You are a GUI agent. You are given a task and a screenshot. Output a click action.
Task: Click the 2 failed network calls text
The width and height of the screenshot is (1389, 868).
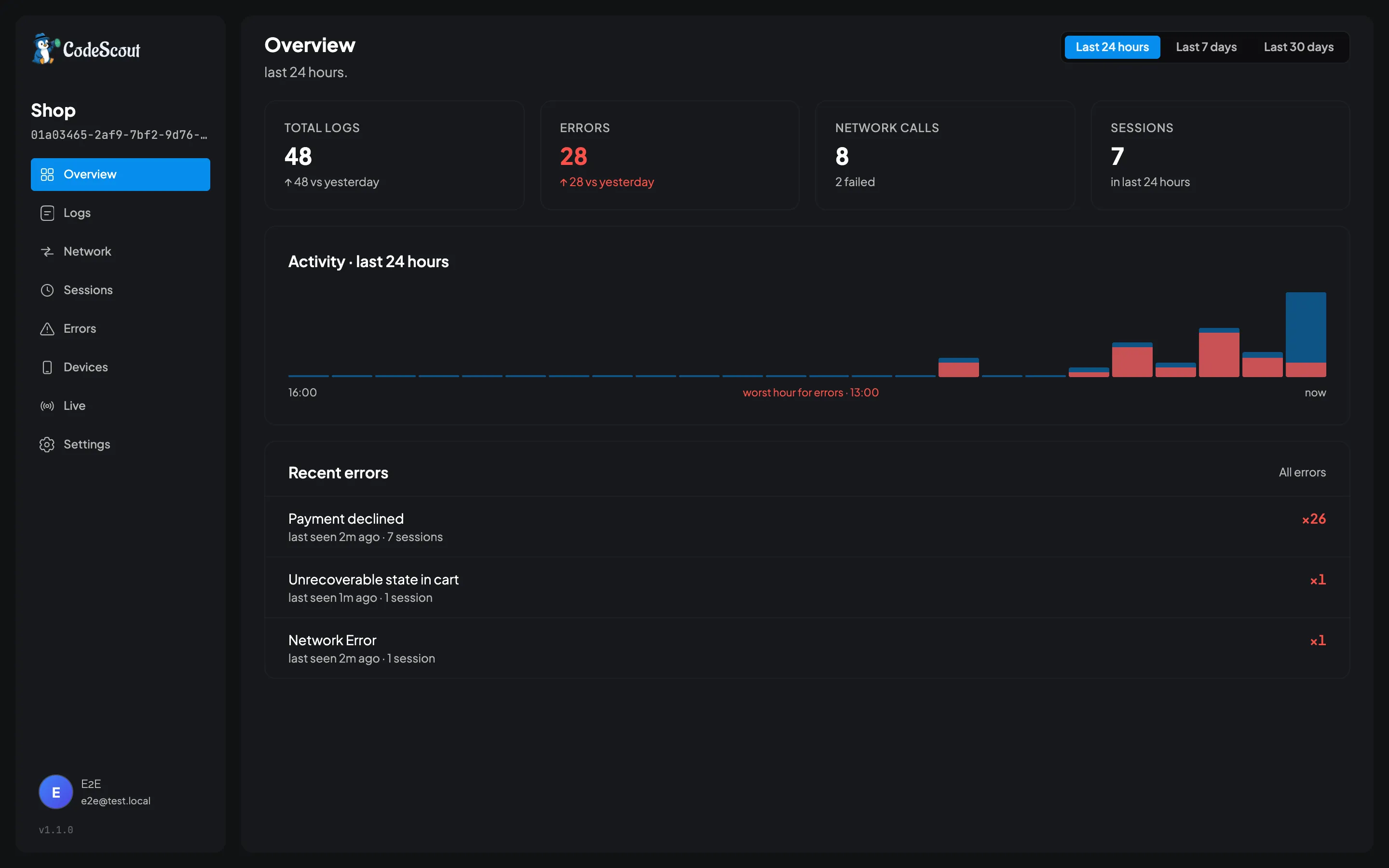[855, 182]
